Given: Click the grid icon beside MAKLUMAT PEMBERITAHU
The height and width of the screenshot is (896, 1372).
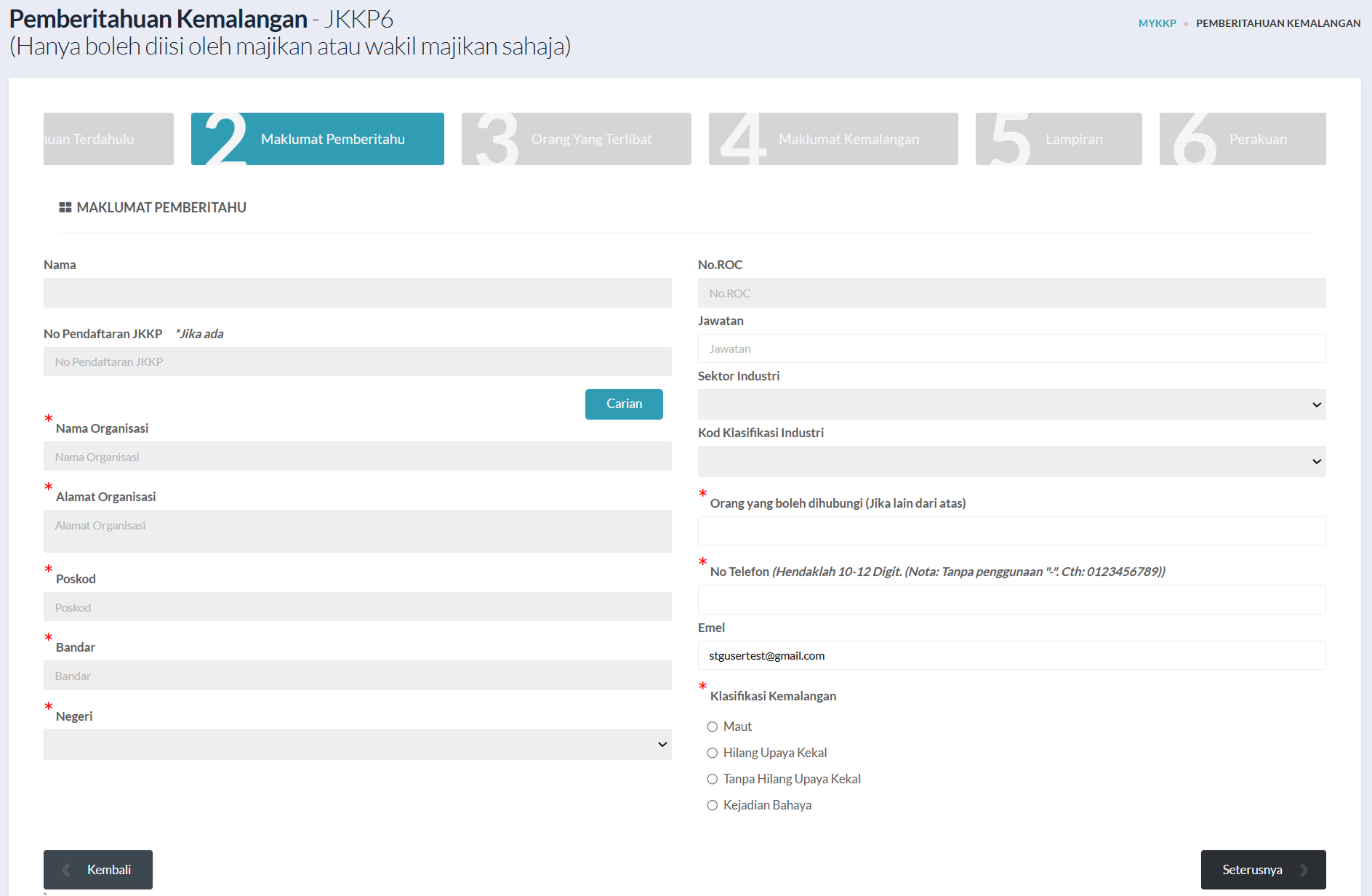Looking at the screenshot, I should 65,207.
